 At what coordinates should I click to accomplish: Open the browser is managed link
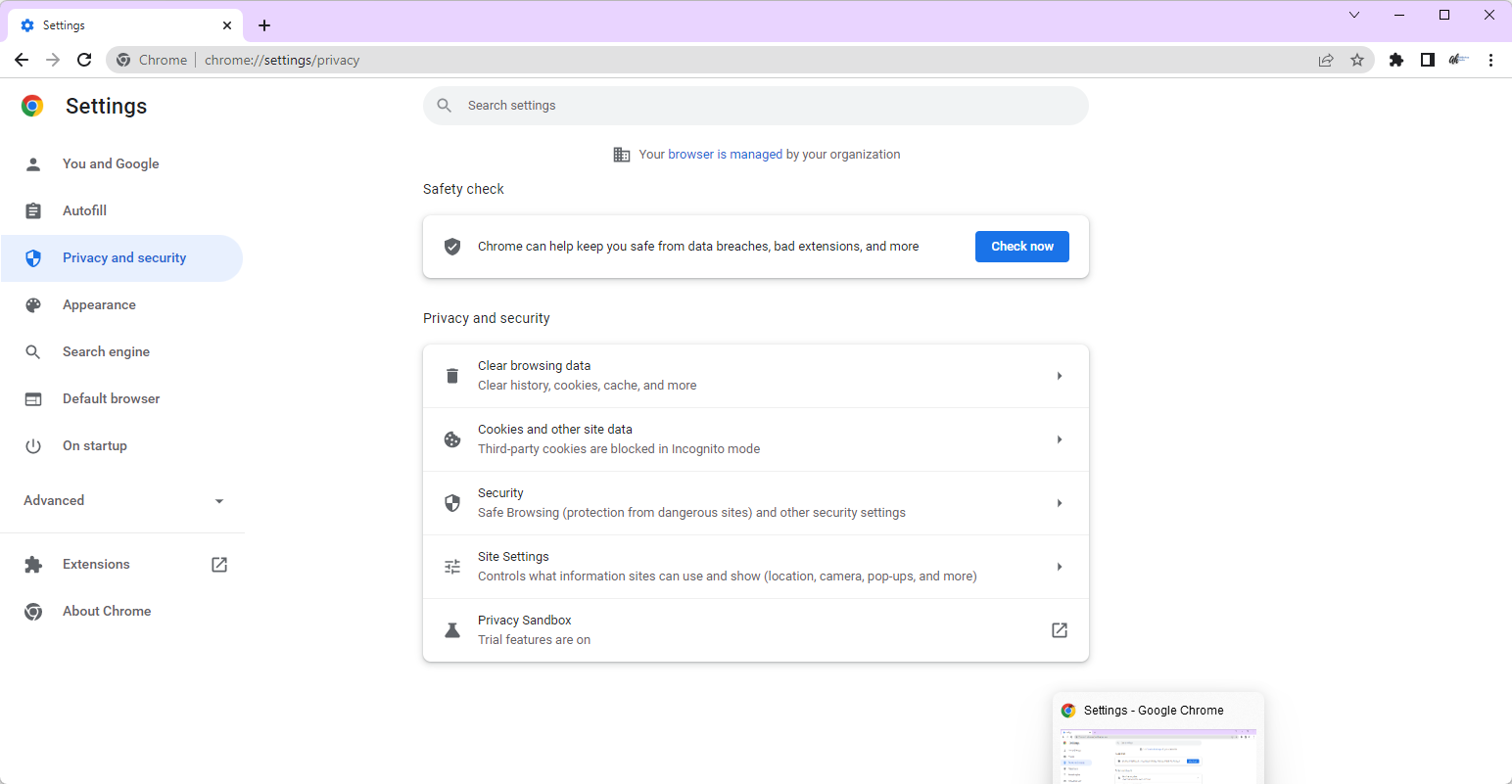725,155
